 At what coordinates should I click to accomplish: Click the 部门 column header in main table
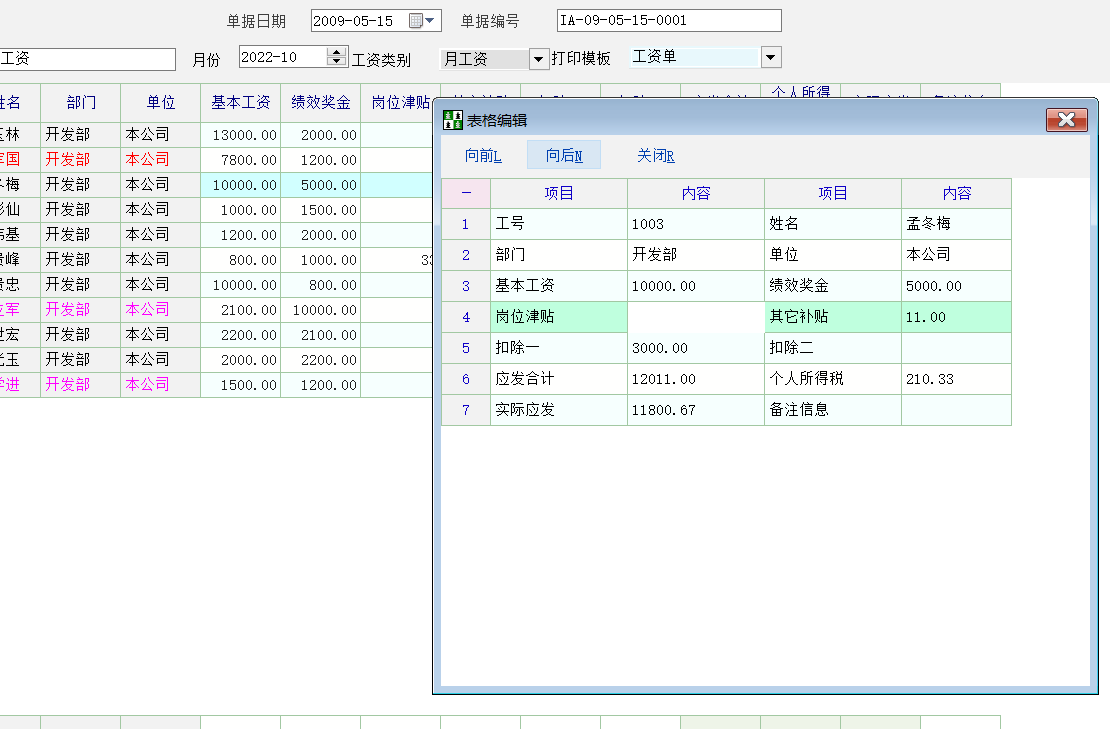pos(81,102)
